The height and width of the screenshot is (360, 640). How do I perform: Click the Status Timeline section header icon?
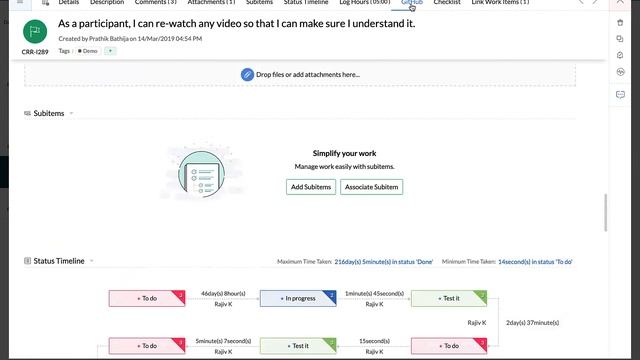tap(27, 261)
